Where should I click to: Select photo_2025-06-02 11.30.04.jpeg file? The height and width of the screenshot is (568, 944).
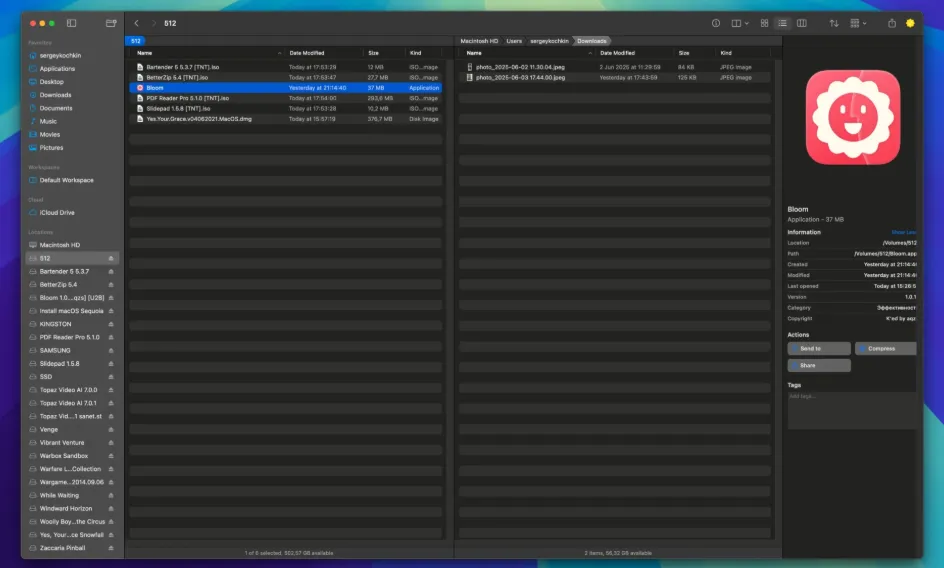click(x=615, y=67)
